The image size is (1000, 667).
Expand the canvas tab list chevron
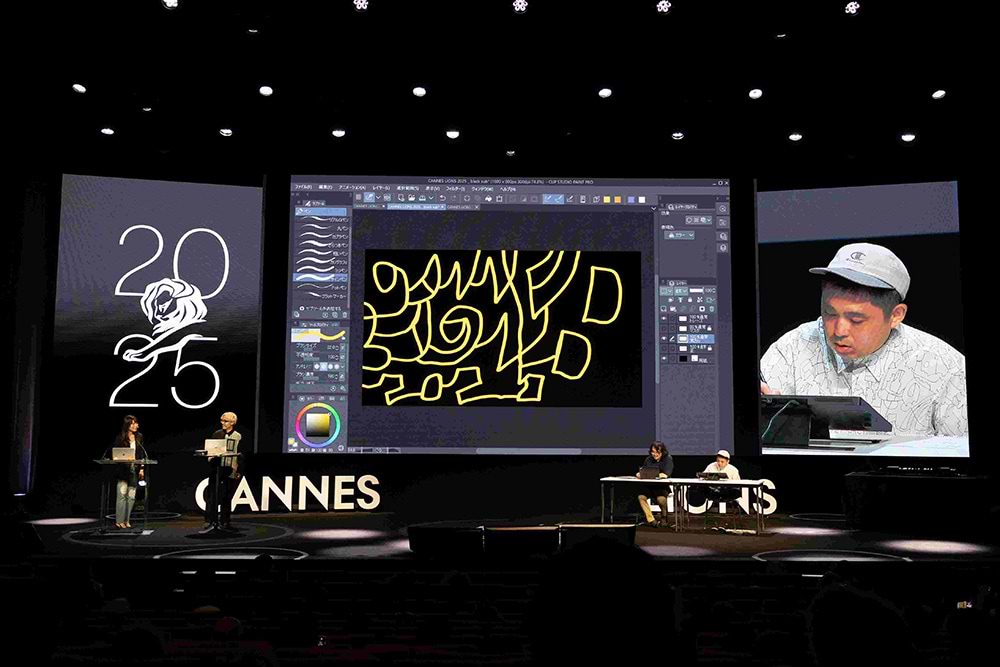(652, 208)
